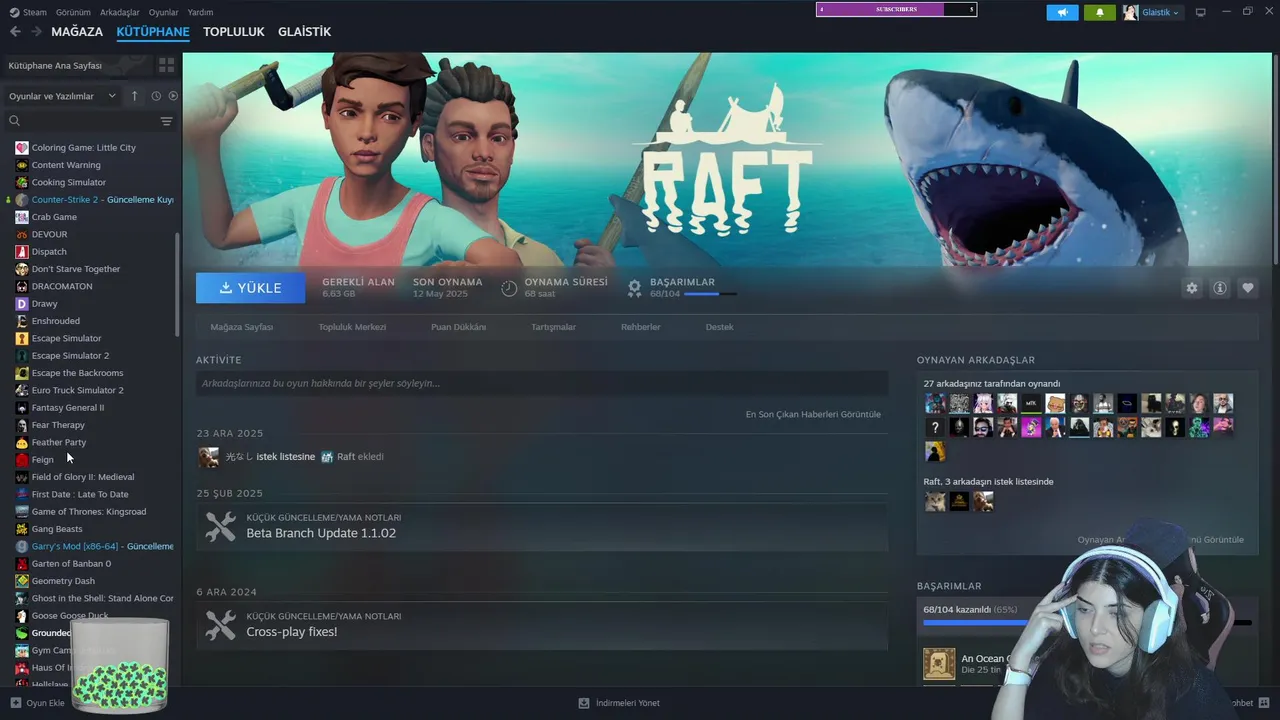Click the main page vertical scrollbar
This screenshot has height=720, width=1280.
[x=1276, y=160]
